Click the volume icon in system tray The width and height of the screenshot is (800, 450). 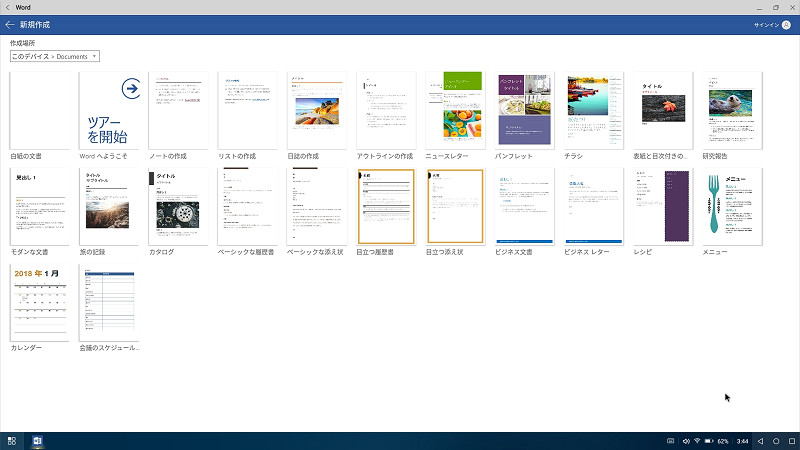(686, 441)
